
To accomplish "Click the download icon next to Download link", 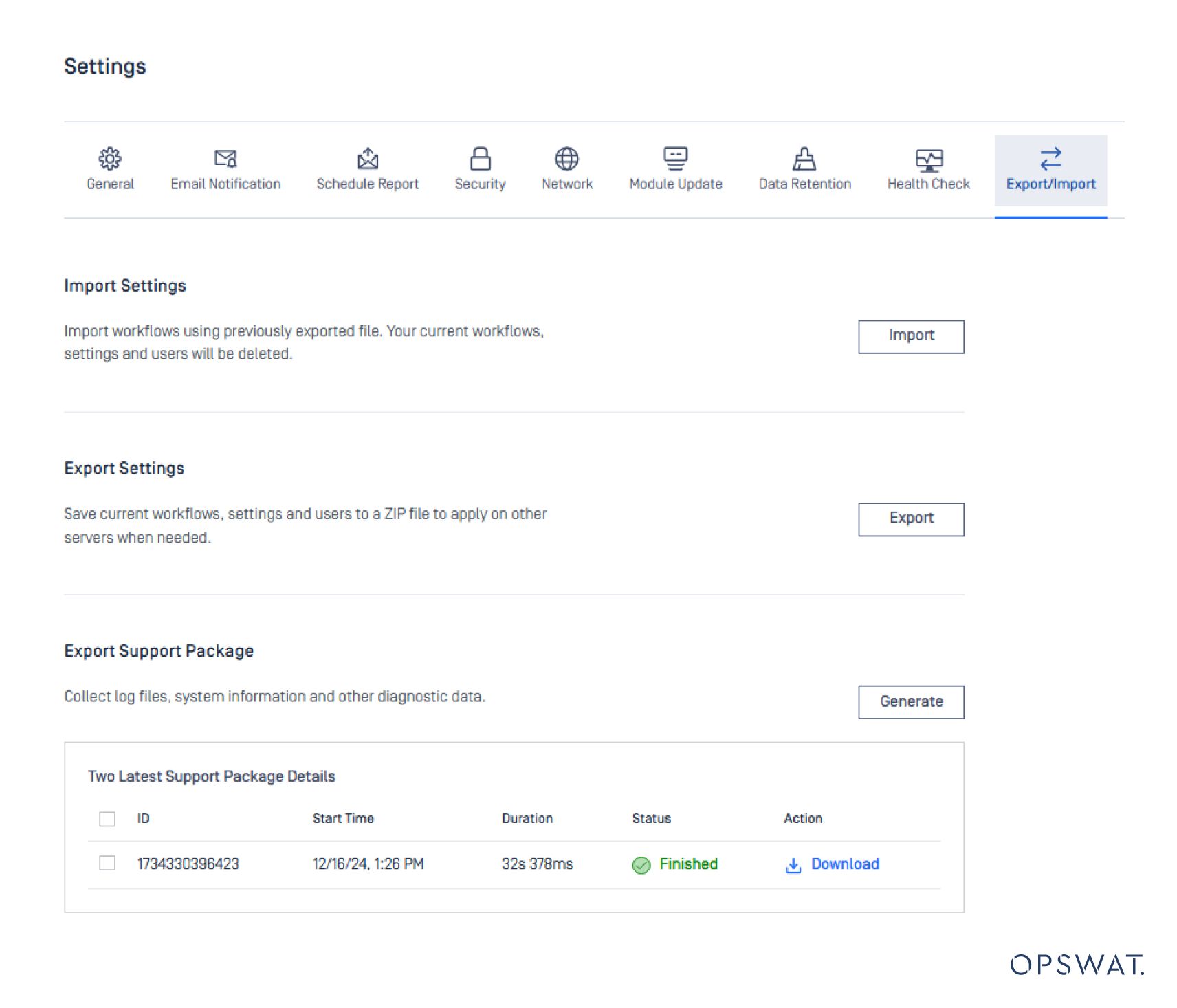I will coord(793,865).
